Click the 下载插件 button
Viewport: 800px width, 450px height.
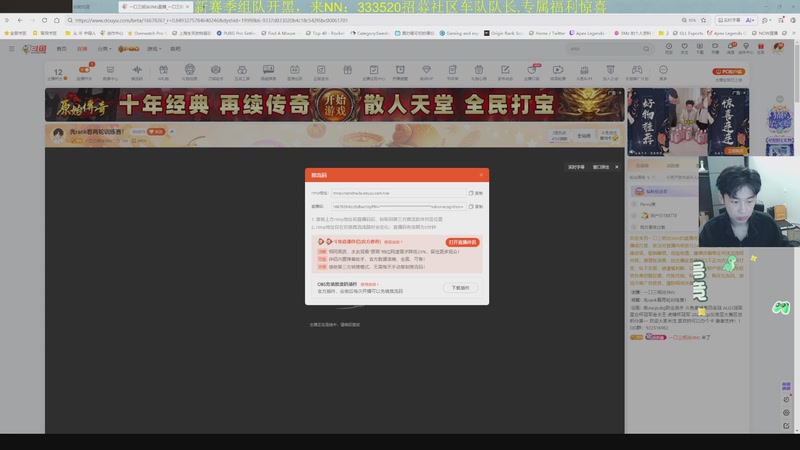click(460, 288)
